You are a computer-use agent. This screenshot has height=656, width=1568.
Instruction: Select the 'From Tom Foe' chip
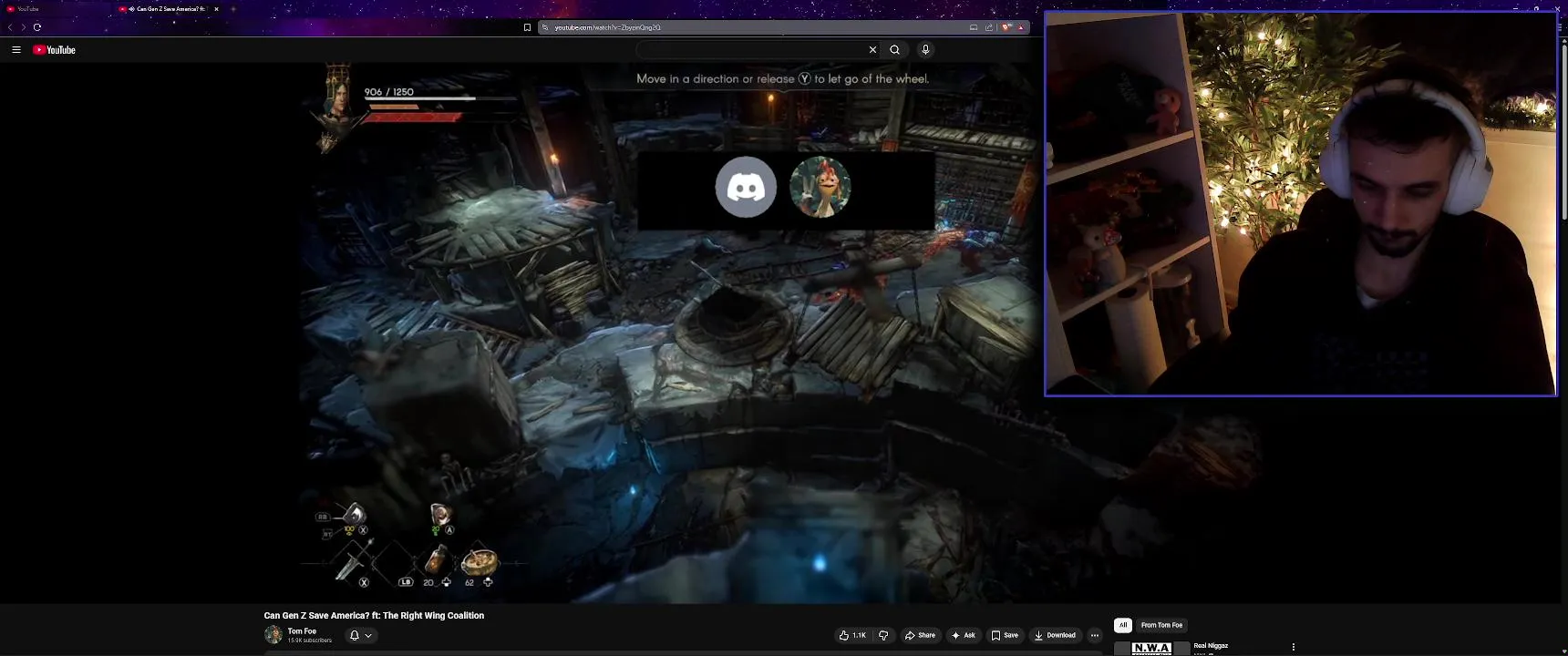(1161, 625)
